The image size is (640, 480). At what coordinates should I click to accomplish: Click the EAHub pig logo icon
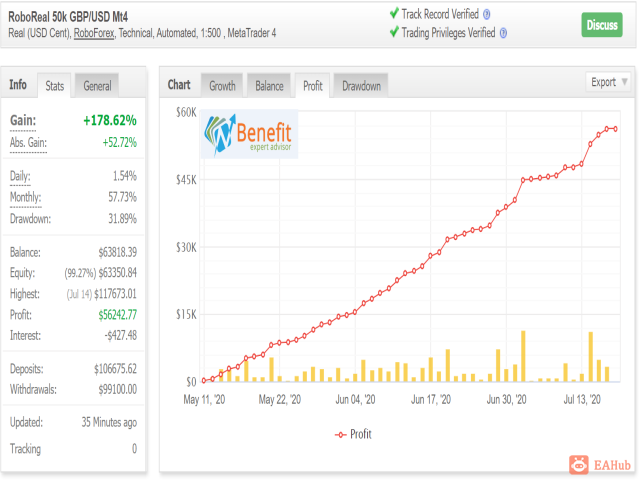[579, 465]
